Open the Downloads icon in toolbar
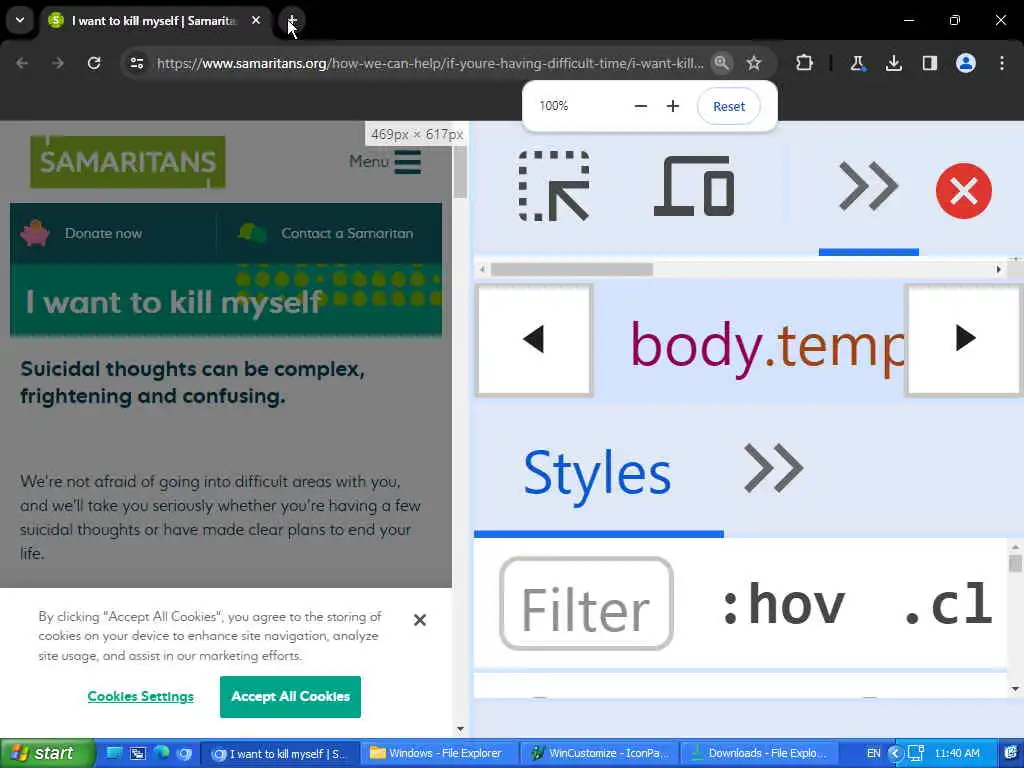Screen dimensions: 1024x768 coord(893,63)
